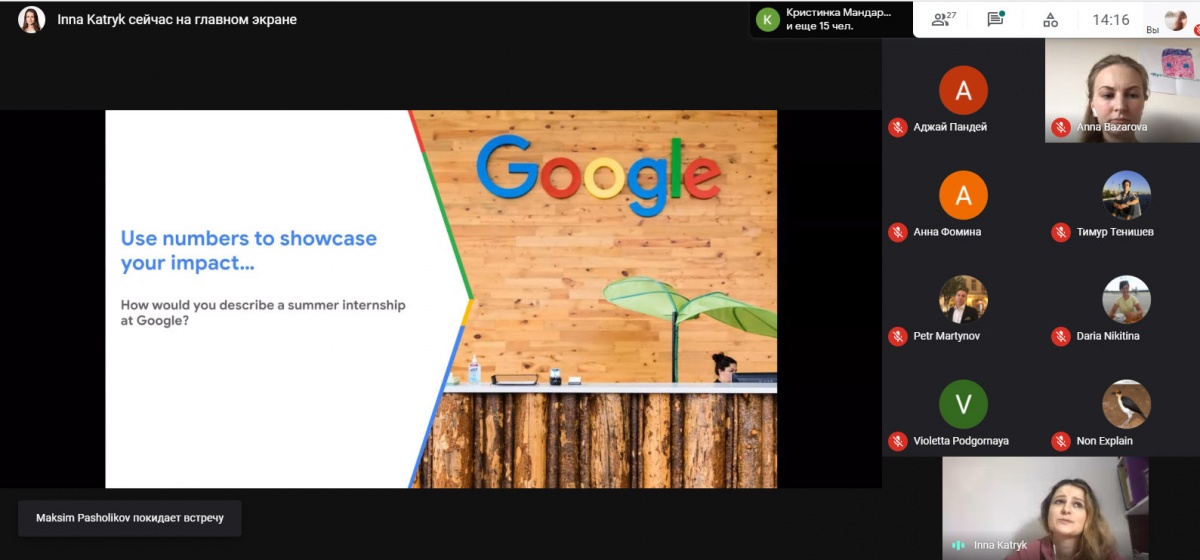Click the 'Maksim Pasholikov покидает встречу' notification

pyautogui.click(x=130, y=518)
